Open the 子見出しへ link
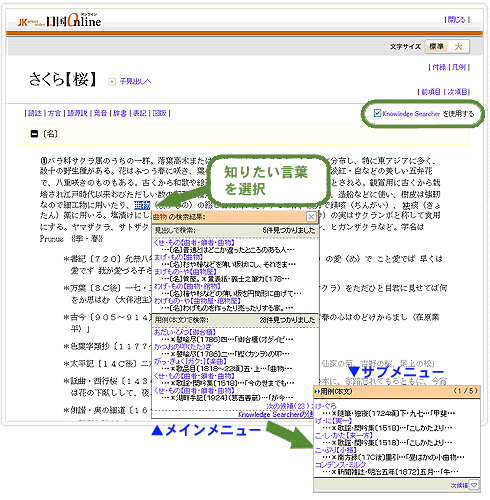Image resolution: width=490 pixels, height=500 pixels. (135, 81)
